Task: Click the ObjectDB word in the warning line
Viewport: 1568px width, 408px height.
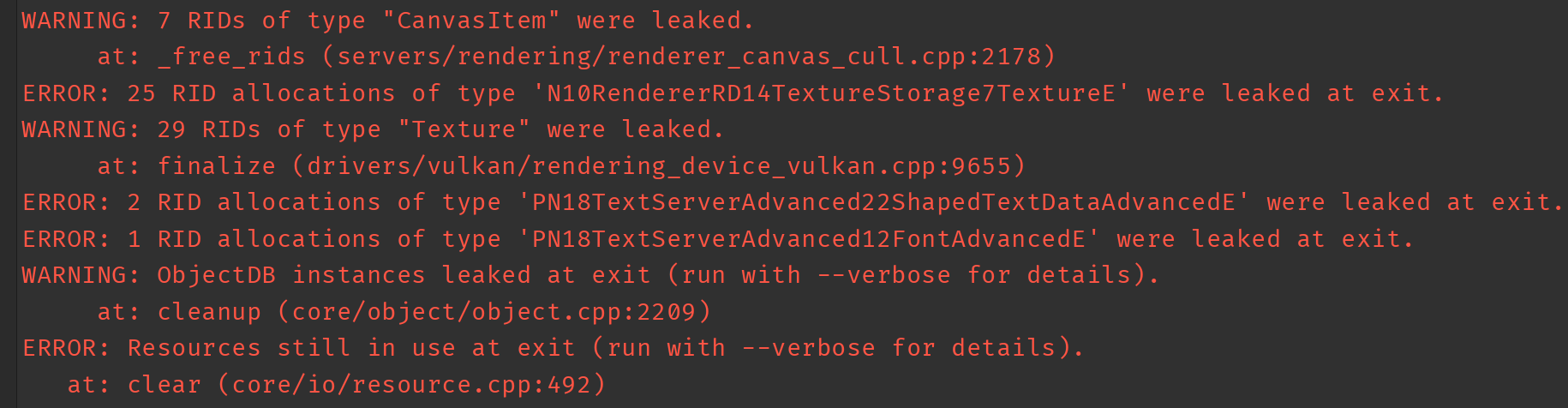Action: point(216,275)
